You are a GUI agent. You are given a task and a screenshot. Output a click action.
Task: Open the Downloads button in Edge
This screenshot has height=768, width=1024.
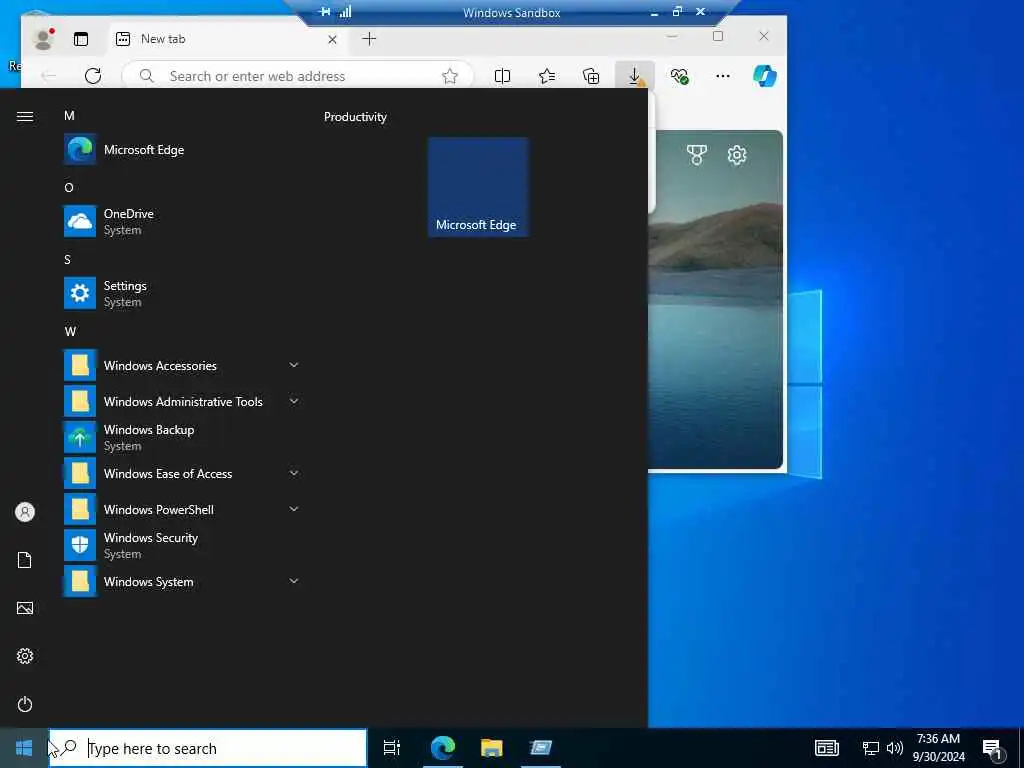pyautogui.click(x=635, y=76)
